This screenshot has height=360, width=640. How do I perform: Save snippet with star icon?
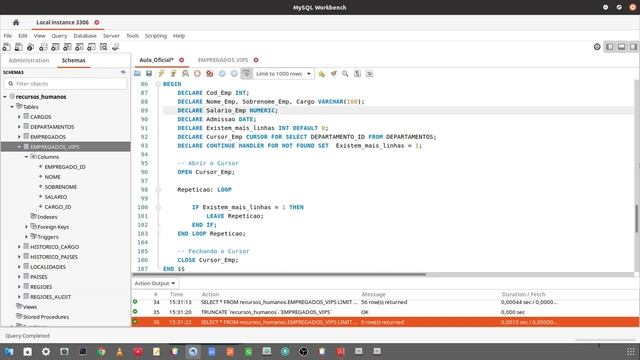pyautogui.click(x=322, y=74)
